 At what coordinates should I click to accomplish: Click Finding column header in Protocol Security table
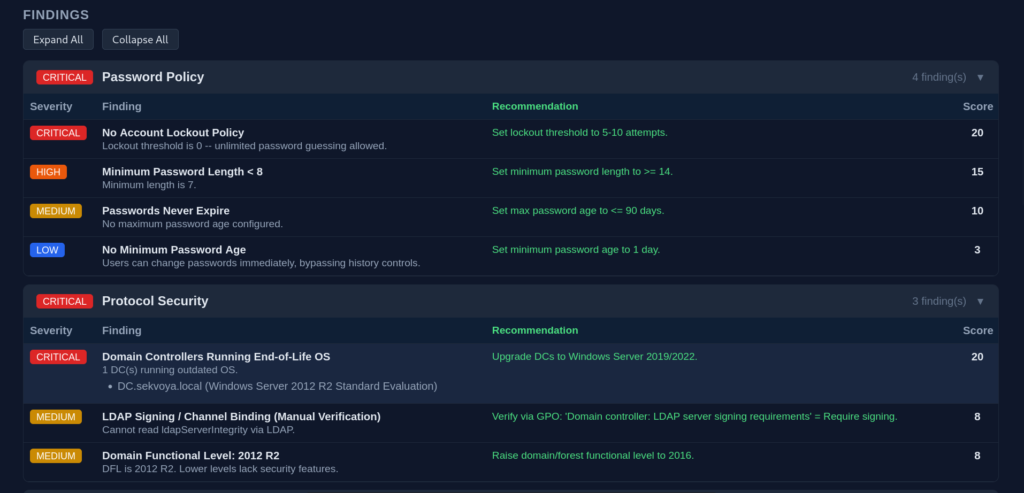coord(121,330)
